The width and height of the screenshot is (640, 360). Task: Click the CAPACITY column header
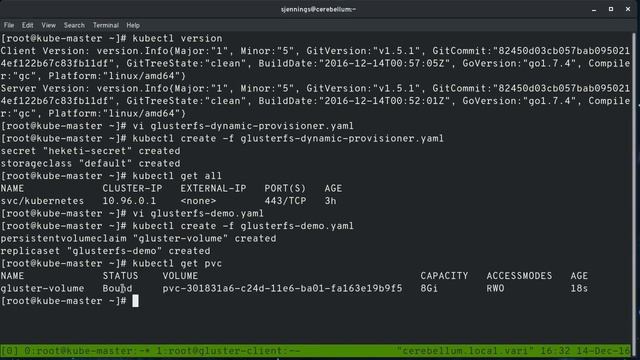444,276
